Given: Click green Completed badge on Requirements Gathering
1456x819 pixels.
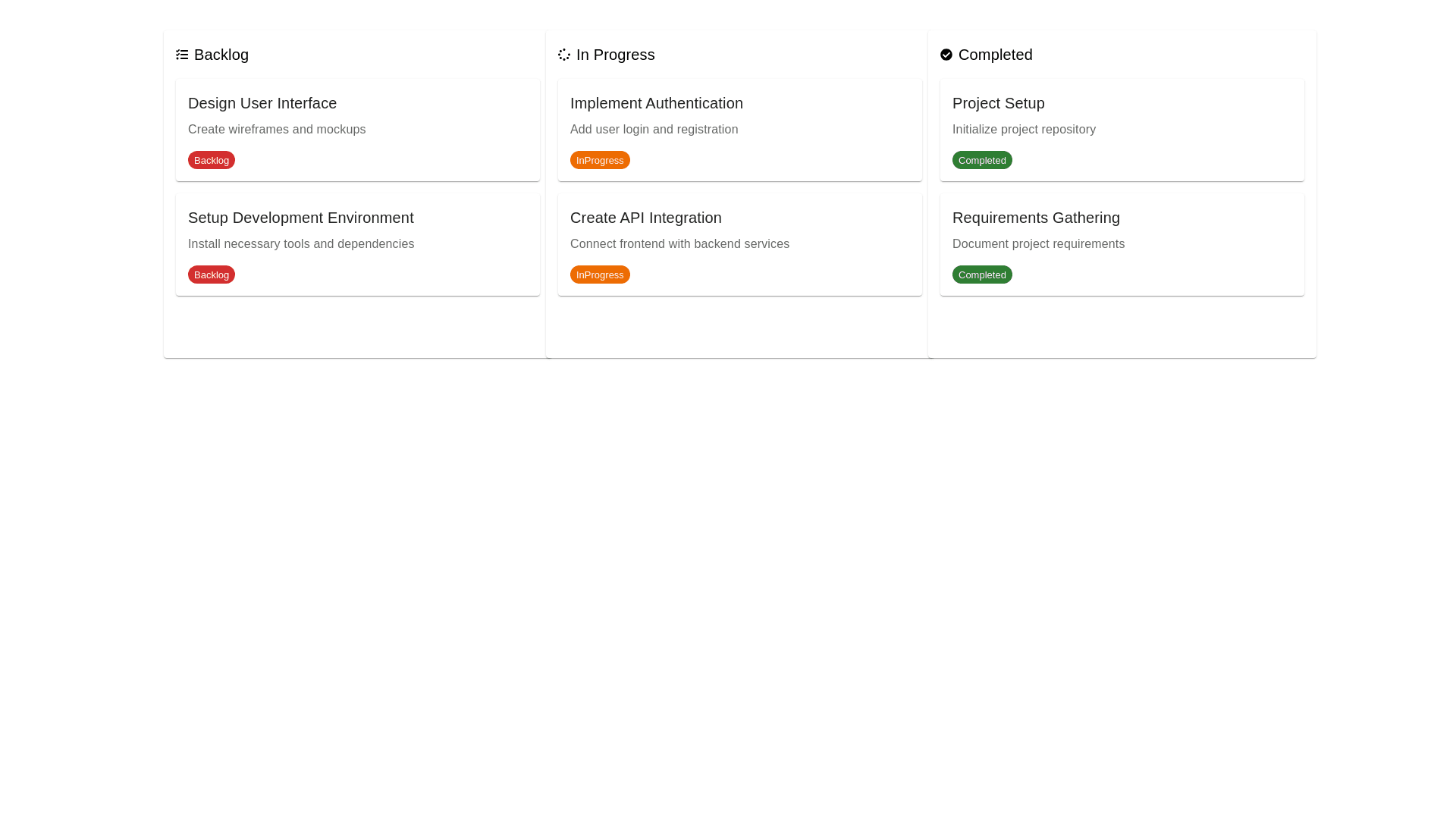Looking at the screenshot, I should [982, 275].
